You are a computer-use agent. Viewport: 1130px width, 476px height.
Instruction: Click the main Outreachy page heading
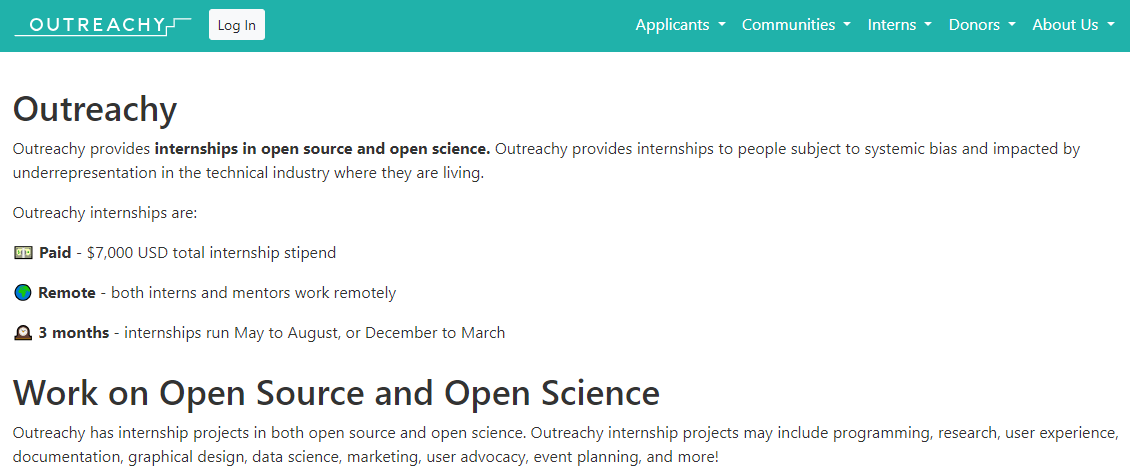click(95, 108)
